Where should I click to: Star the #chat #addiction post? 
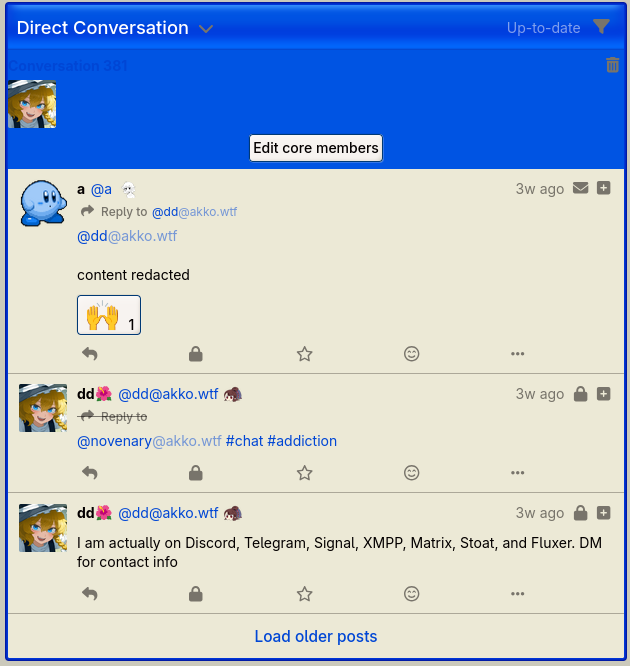305,473
